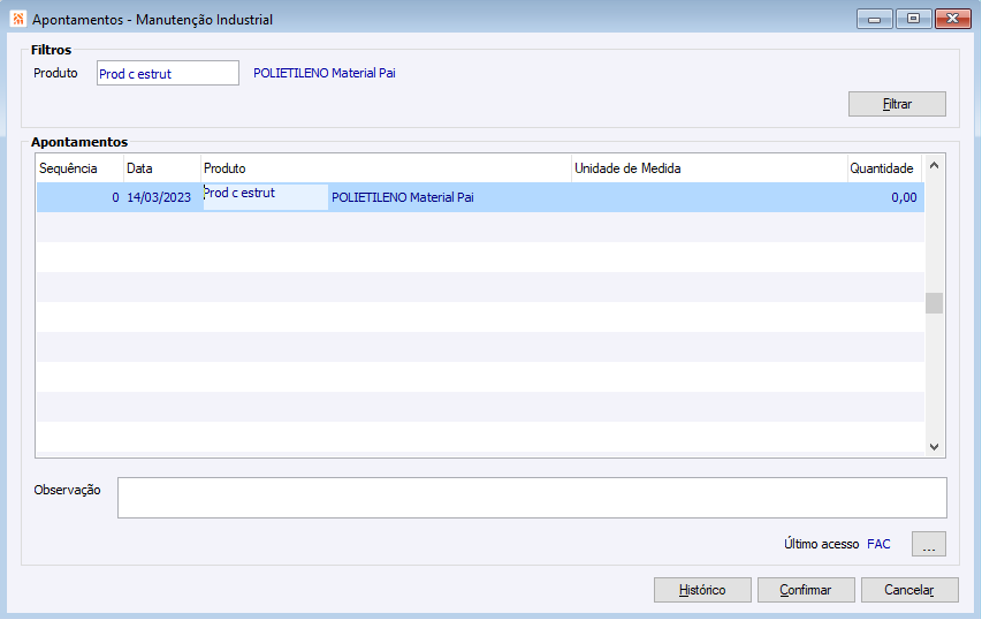Select the 0,00 quantity cell
981x619 pixels.
[x=885, y=197]
